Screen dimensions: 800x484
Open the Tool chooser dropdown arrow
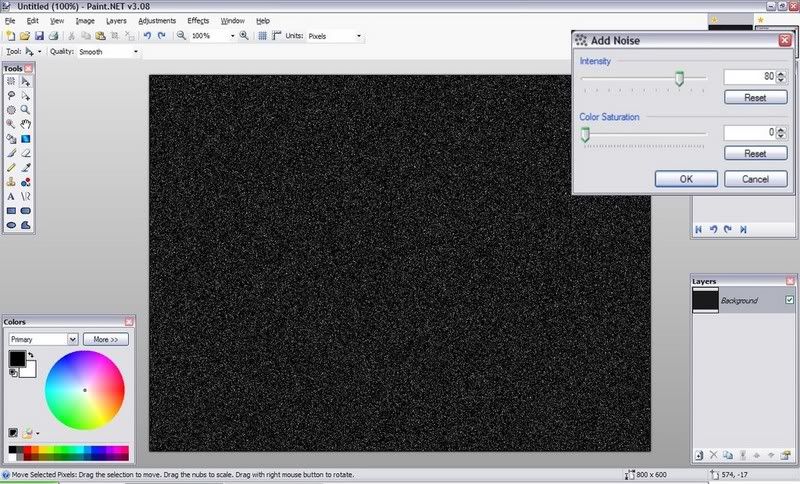pyautogui.click(x=40, y=52)
